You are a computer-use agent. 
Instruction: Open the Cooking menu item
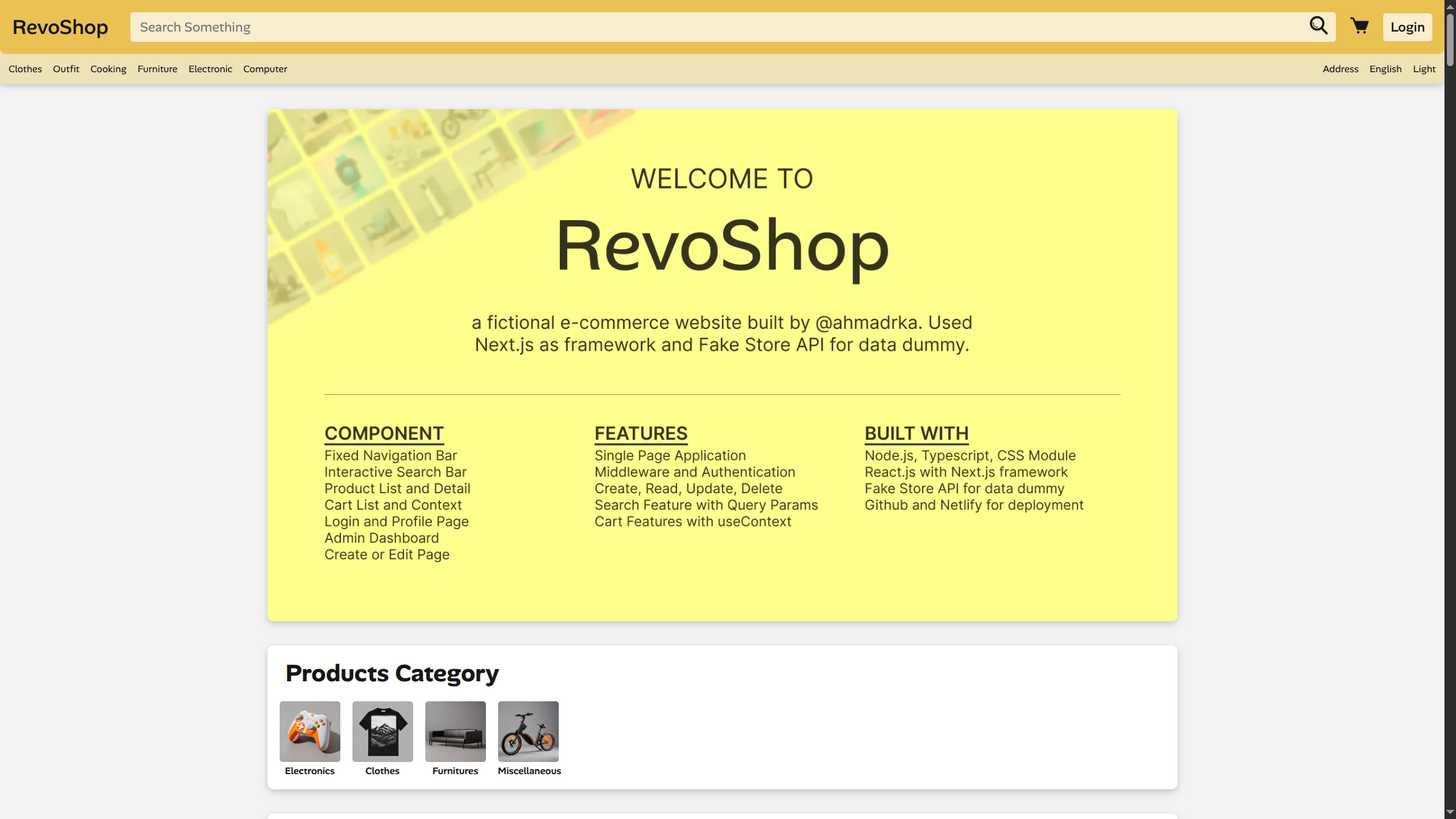tap(109, 69)
